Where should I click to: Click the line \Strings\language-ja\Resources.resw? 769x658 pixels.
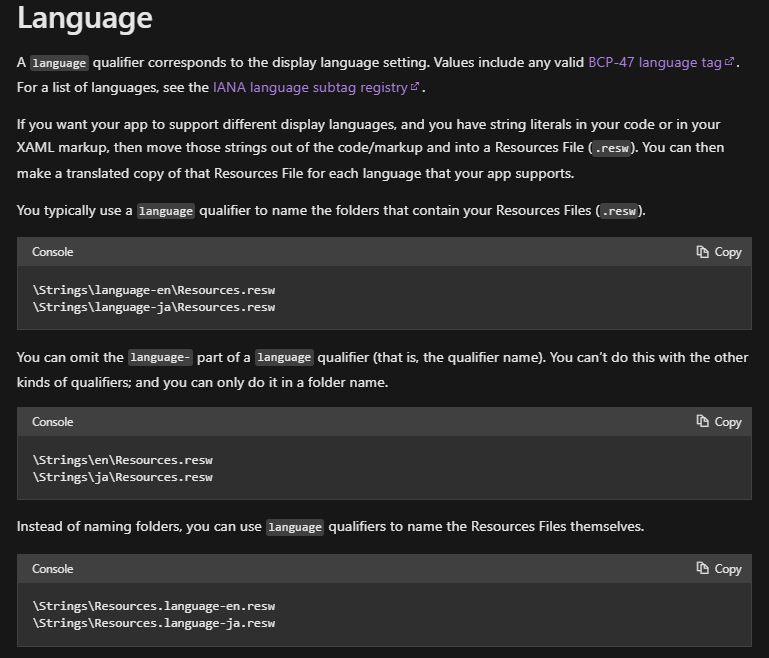154,307
